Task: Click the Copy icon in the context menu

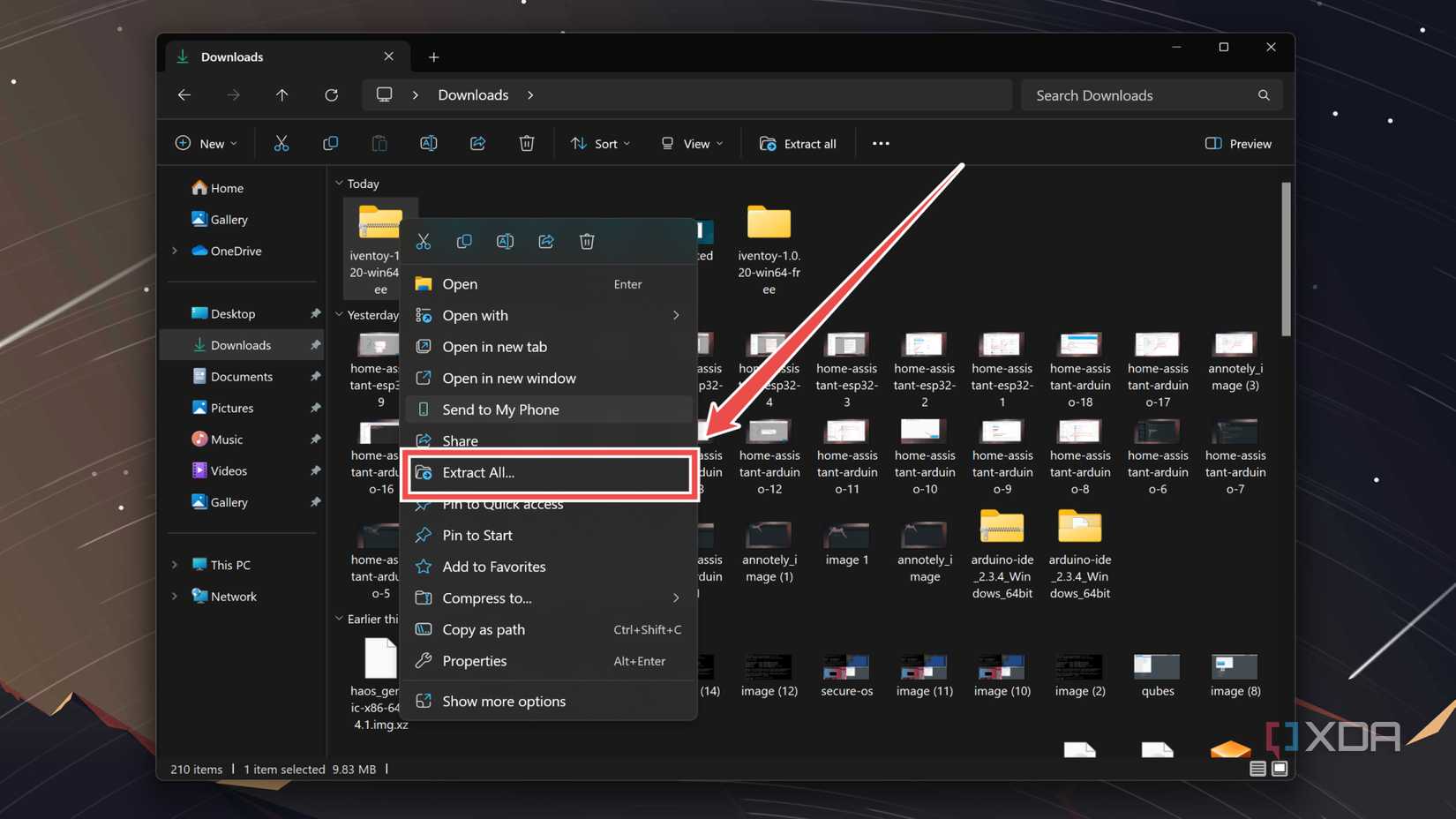Action: 464,241
